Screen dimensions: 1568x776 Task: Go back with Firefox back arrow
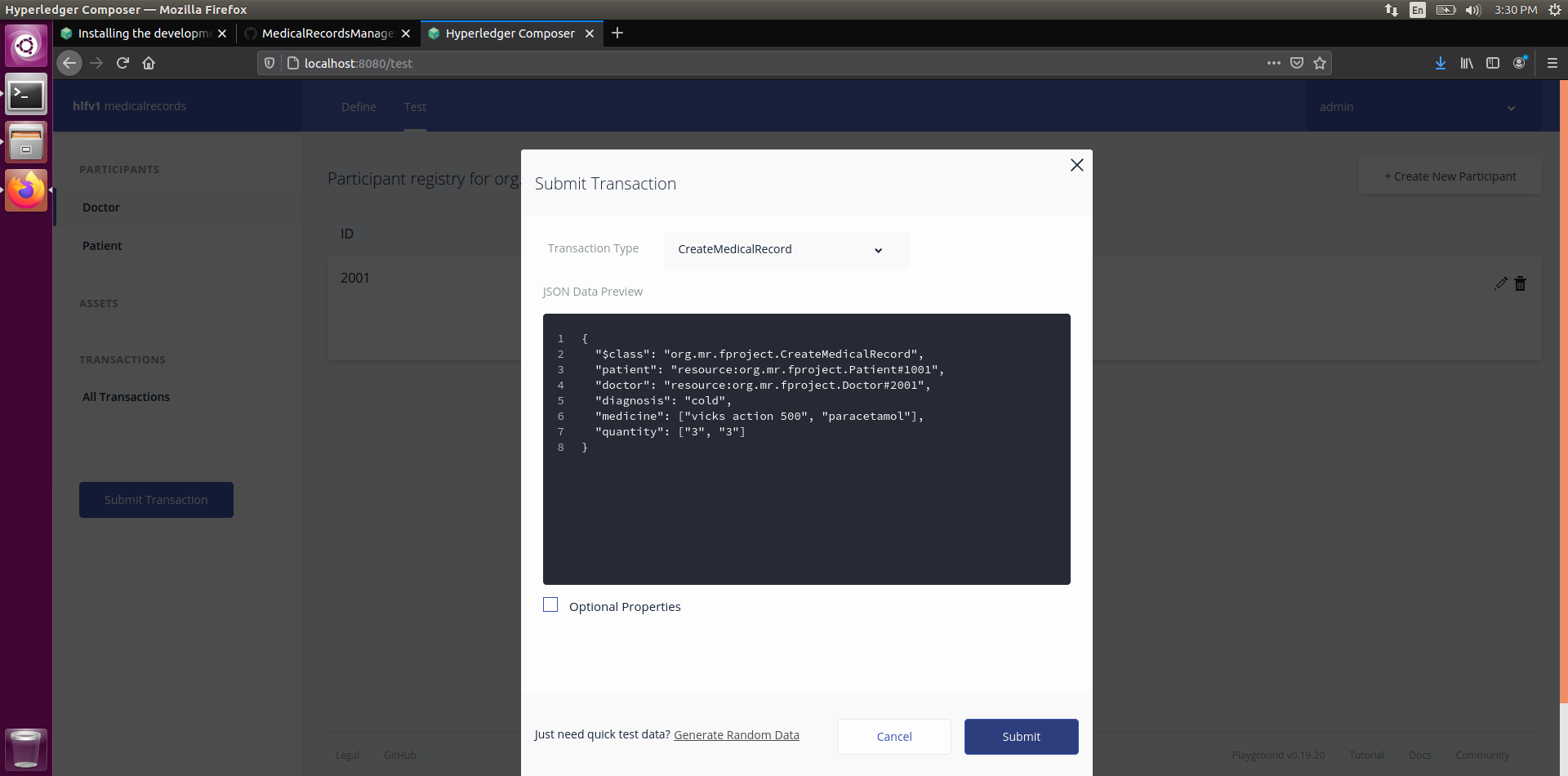coord(69,63)
